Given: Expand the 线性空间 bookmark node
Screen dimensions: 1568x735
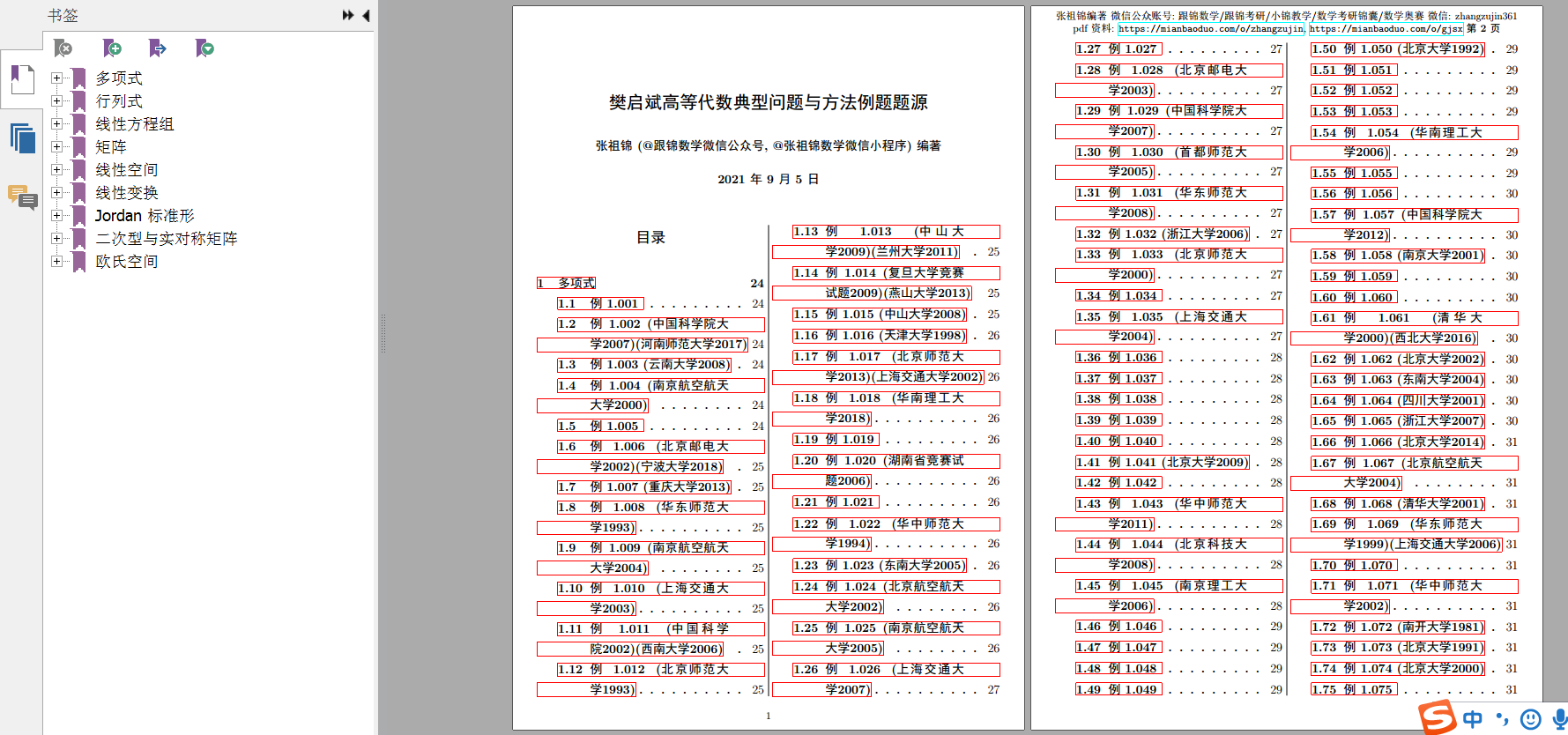Looking at the screenshot, I should [56, 169].
